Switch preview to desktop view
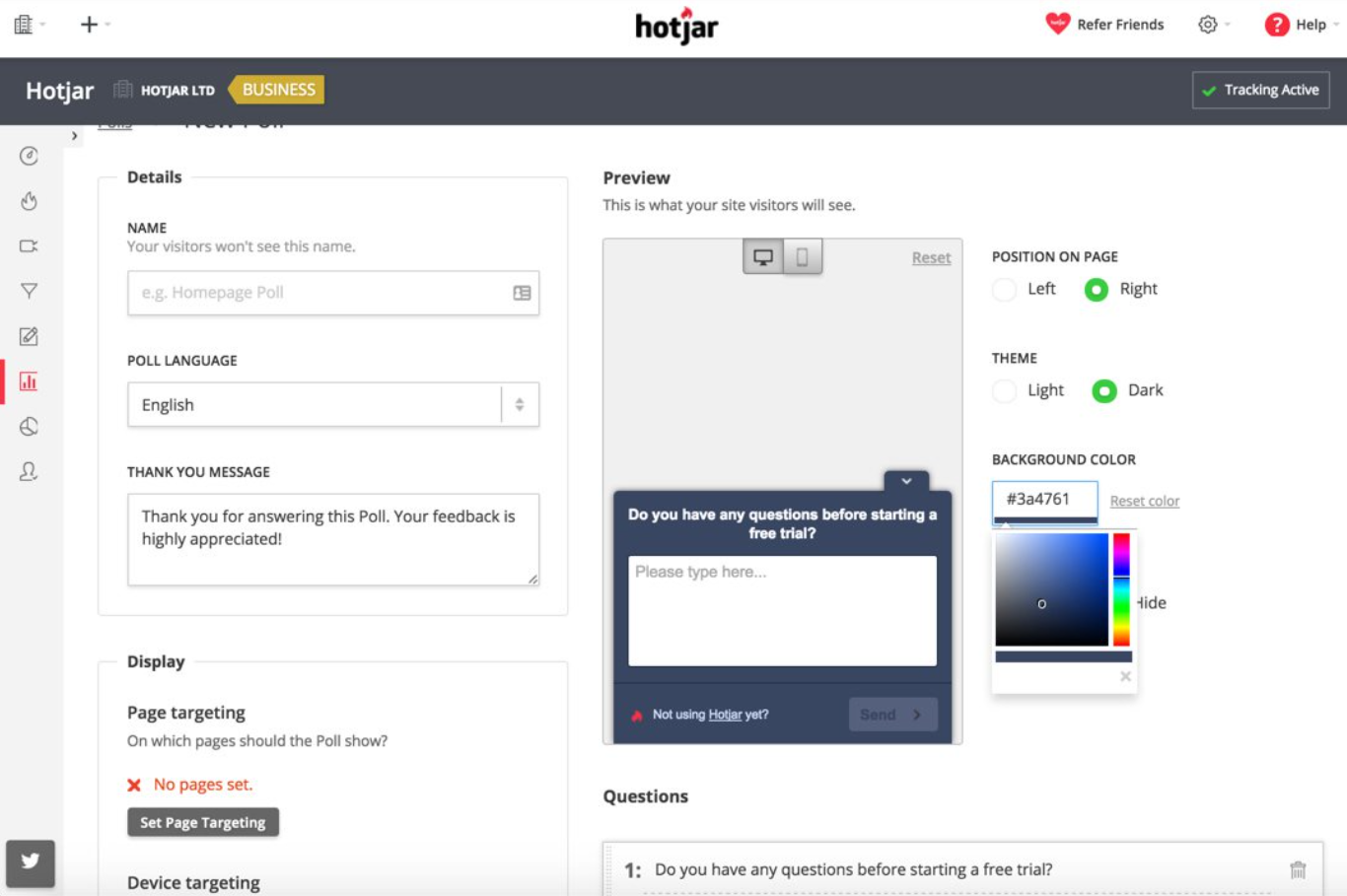 click(763, 257)
